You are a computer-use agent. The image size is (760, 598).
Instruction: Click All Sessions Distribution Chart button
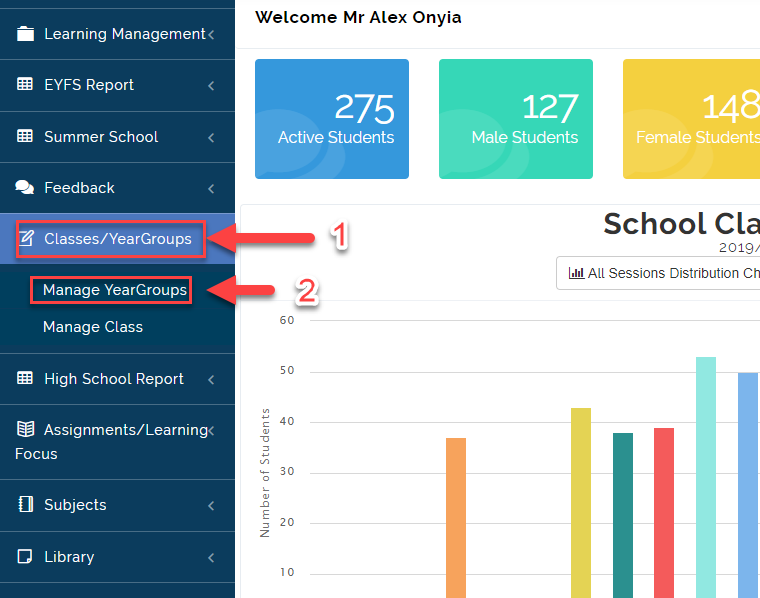(x=658, y=273)
